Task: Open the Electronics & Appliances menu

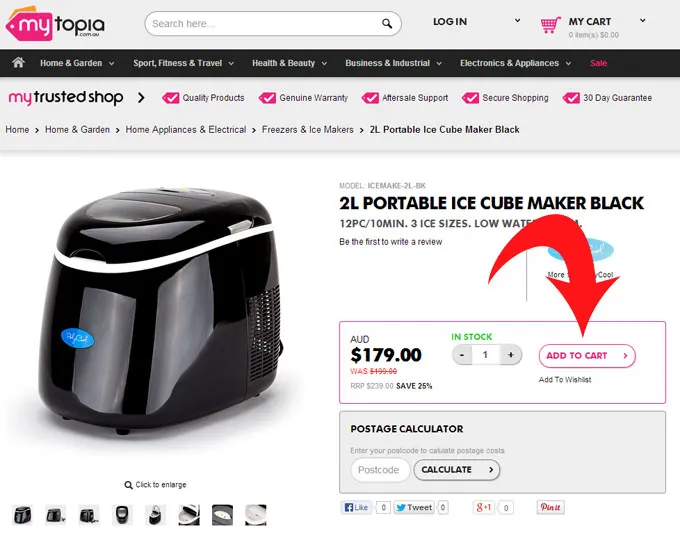Action: (516, 63)
